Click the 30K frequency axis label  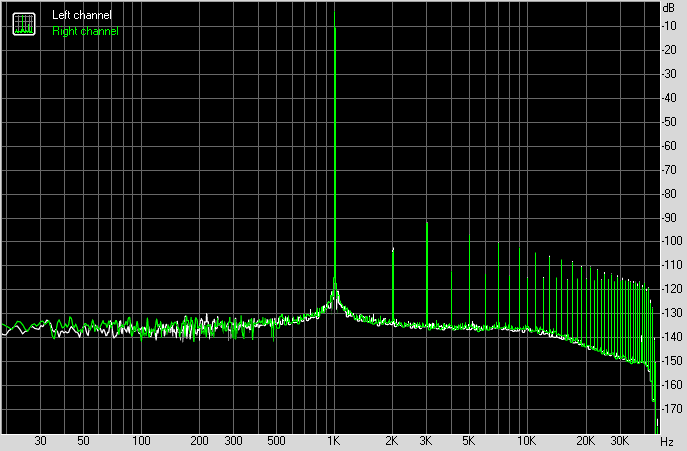click(619, 440)
